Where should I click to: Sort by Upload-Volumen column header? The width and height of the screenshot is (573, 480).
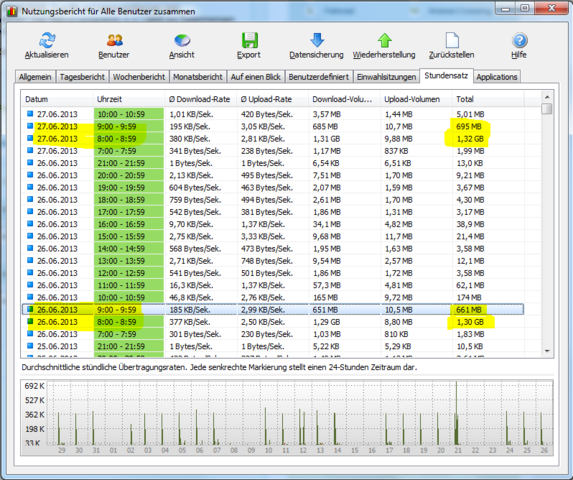pos(416,99)
